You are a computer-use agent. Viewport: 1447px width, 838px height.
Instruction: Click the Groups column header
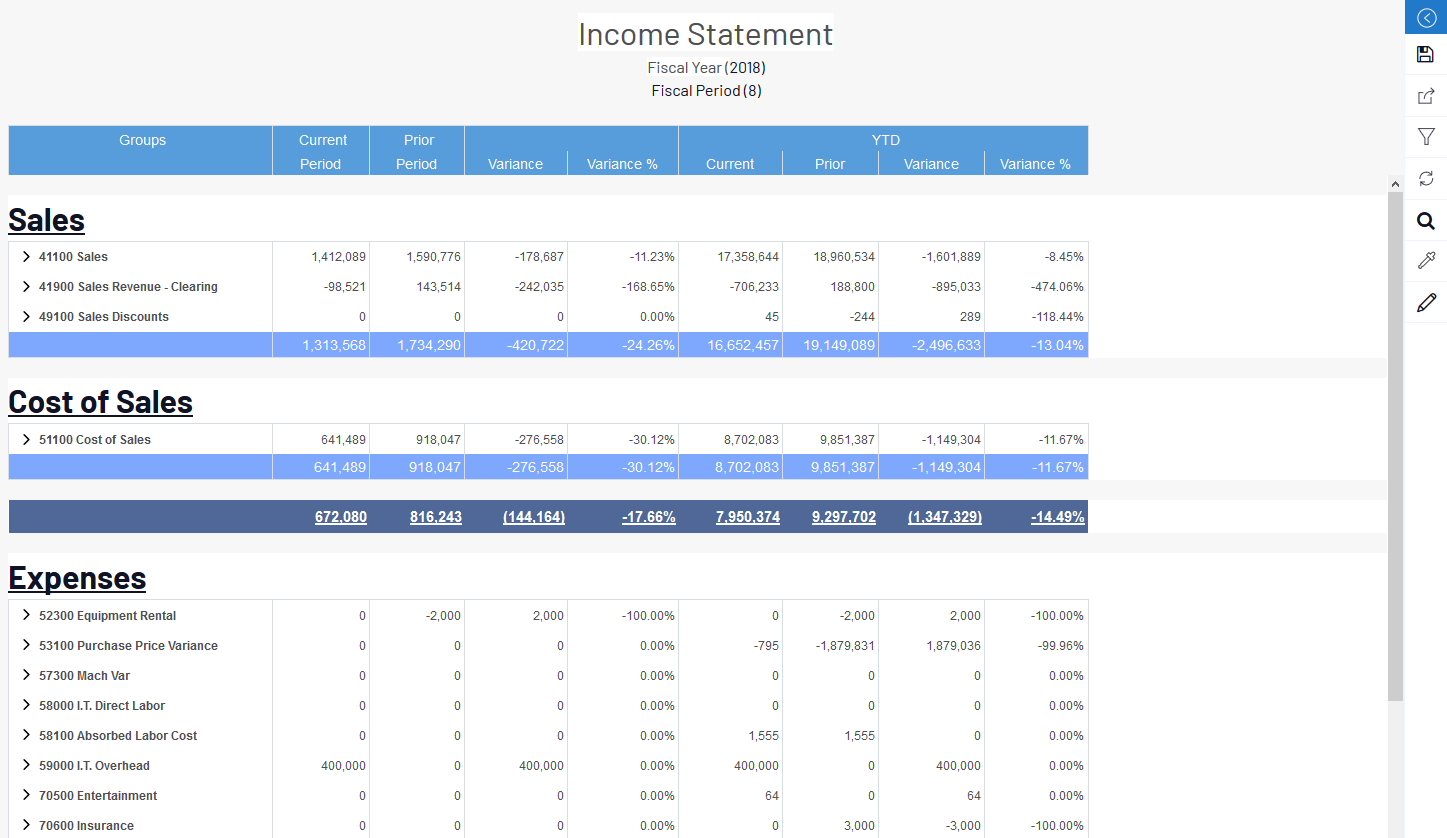point(142,141)
